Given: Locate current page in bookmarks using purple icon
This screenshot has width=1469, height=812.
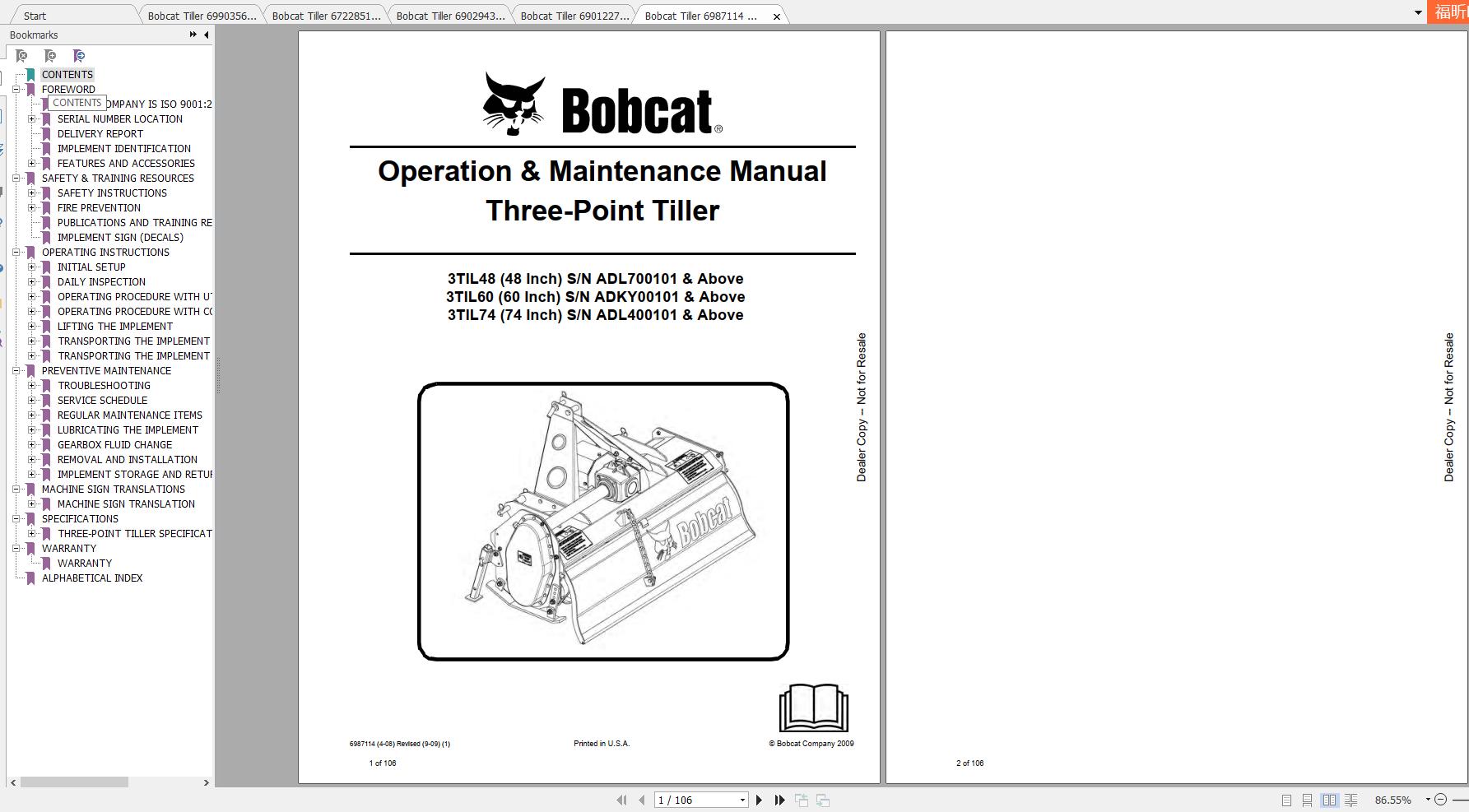Looking at the screenshot, I should coord(79,55).
